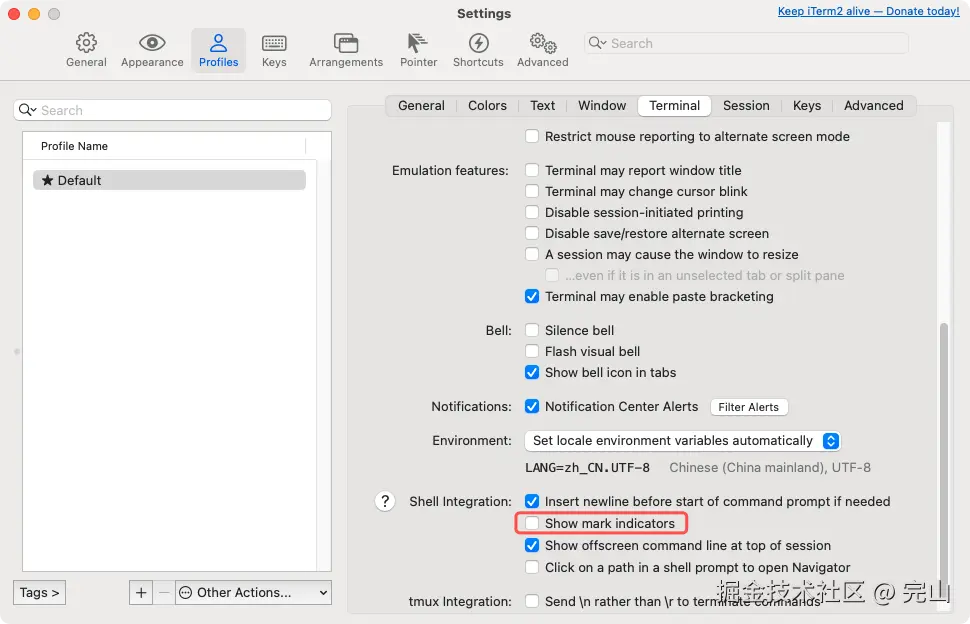
Task: Switch to the Session tab
Action: click(746, 105)
